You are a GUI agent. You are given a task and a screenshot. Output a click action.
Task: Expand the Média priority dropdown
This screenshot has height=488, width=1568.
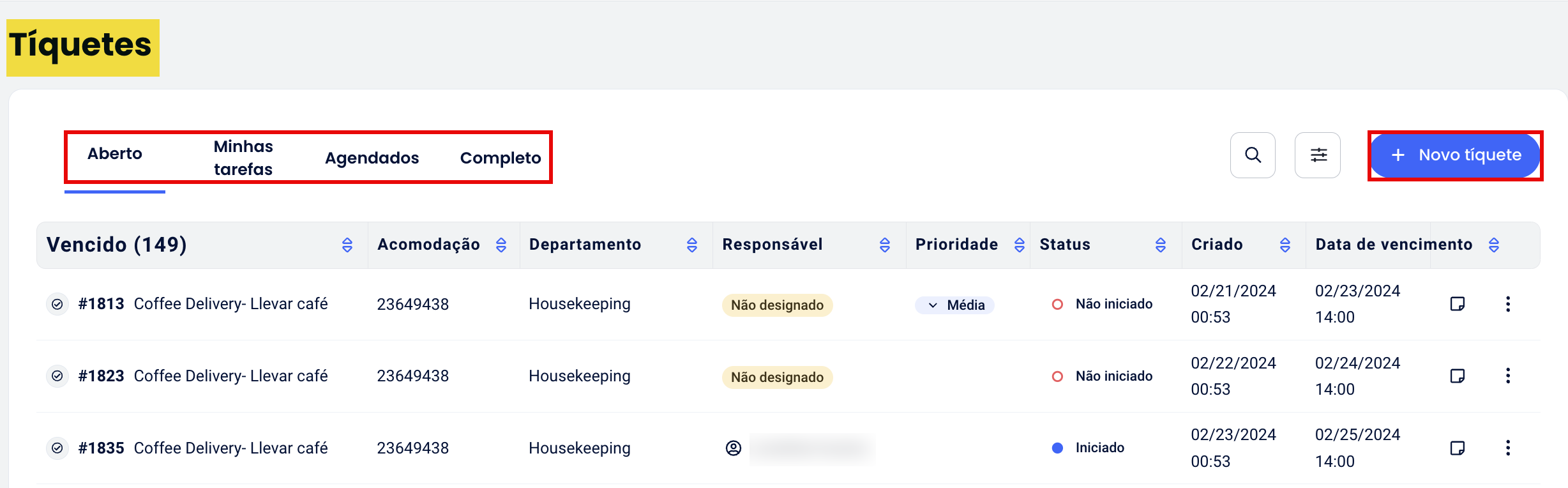tap(955, 305)
